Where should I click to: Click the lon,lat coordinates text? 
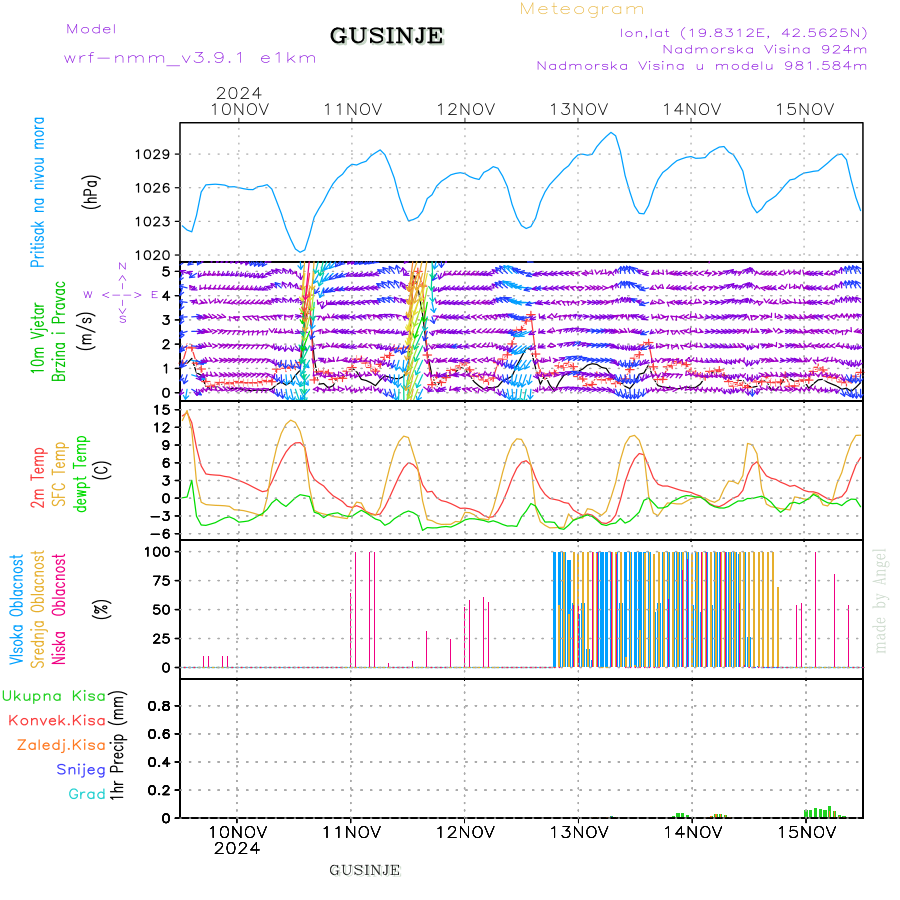[743, 33]
